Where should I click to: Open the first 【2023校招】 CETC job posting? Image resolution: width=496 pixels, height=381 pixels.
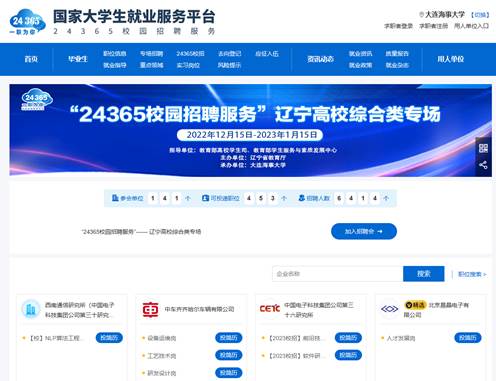point(296,338)
